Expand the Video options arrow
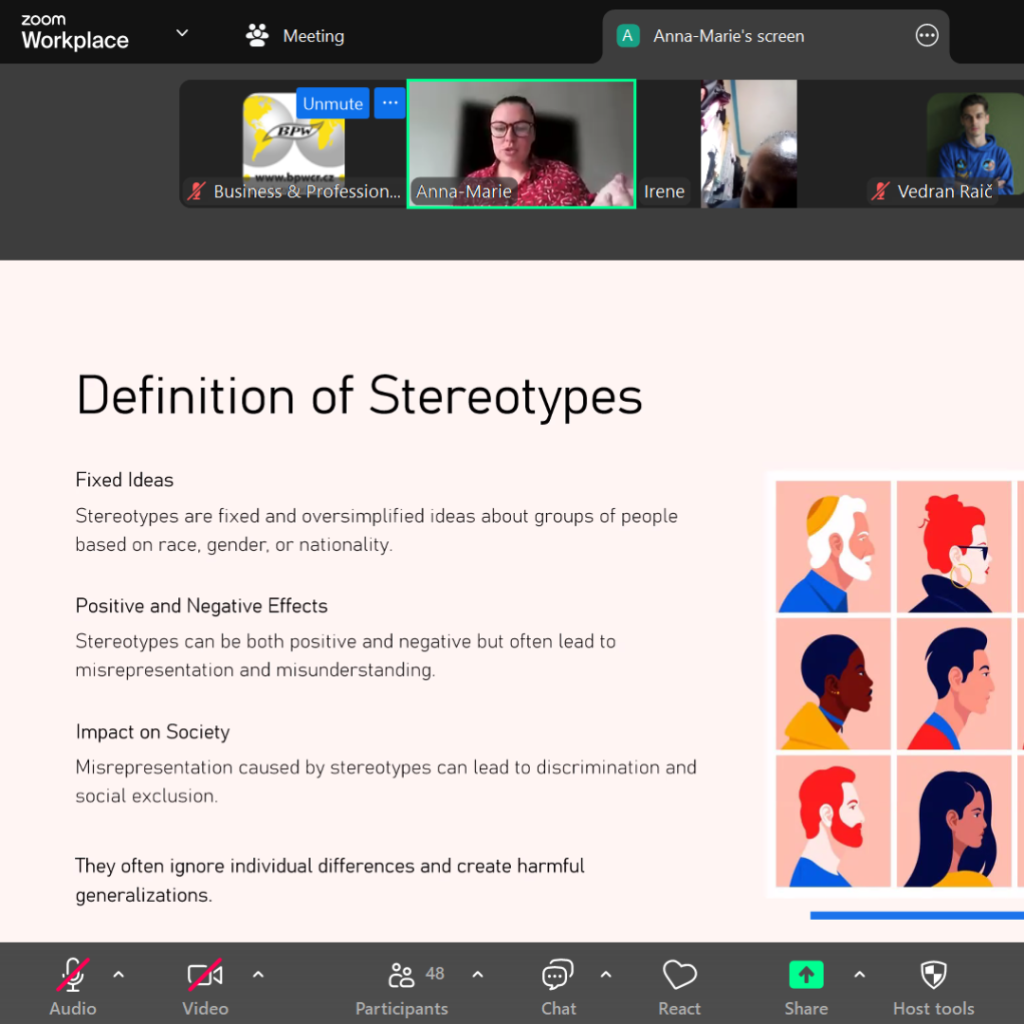Image resolution: width=1024 pixels, height=1024 pixels. click(258, 974)
